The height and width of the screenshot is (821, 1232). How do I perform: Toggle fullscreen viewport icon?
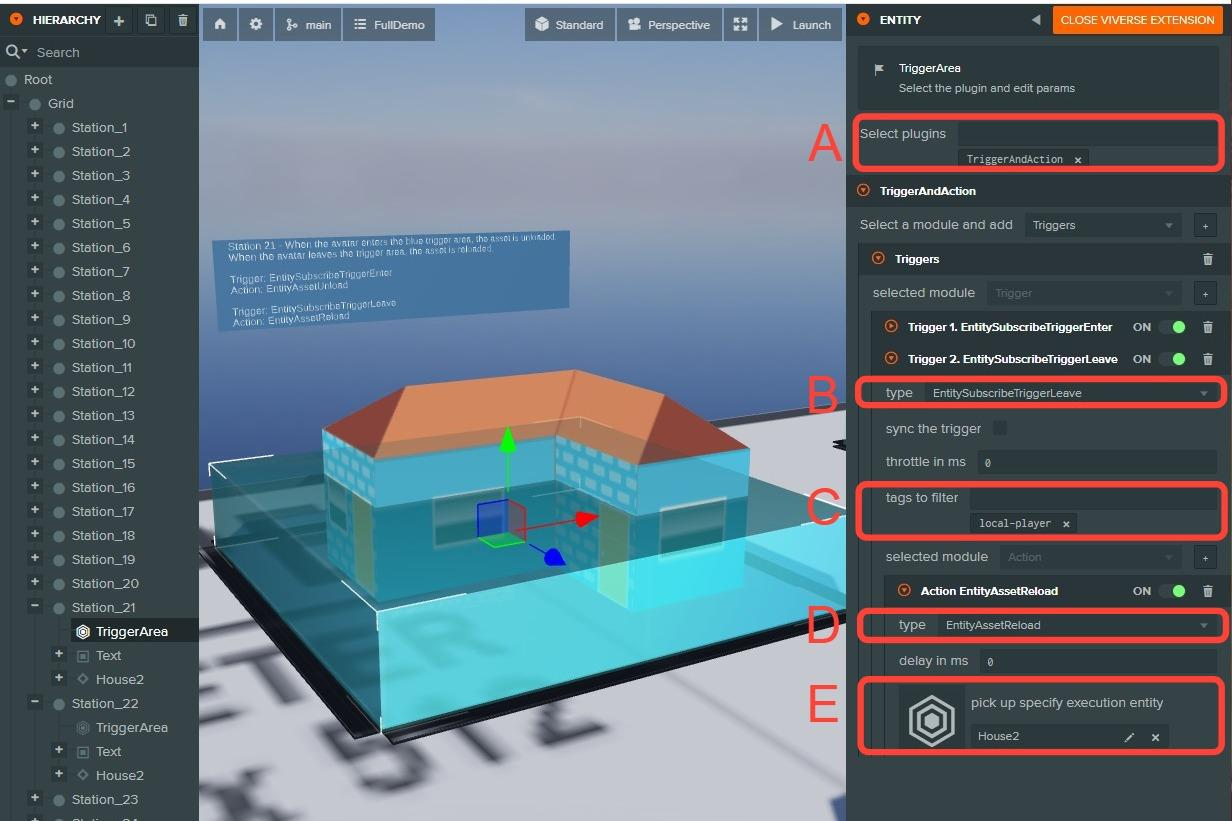(x=739, y=25)
